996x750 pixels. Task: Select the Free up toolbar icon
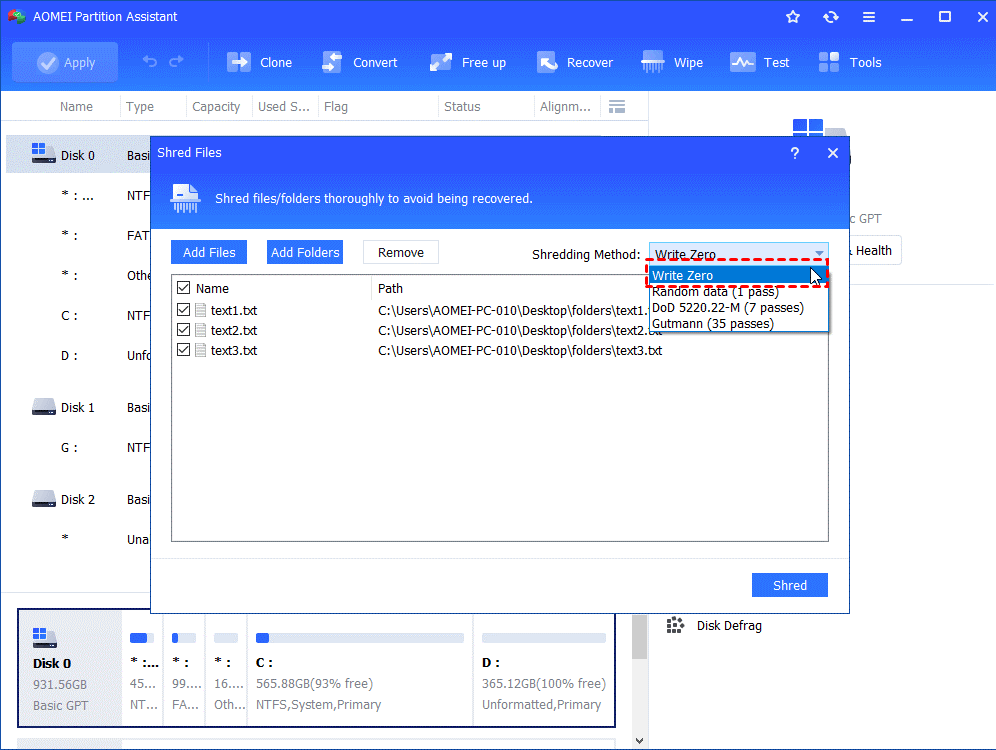pos(441,62)
